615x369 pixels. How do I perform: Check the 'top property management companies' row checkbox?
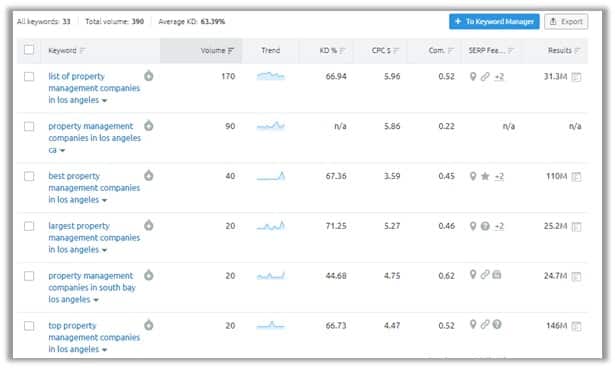click(29, 325)
